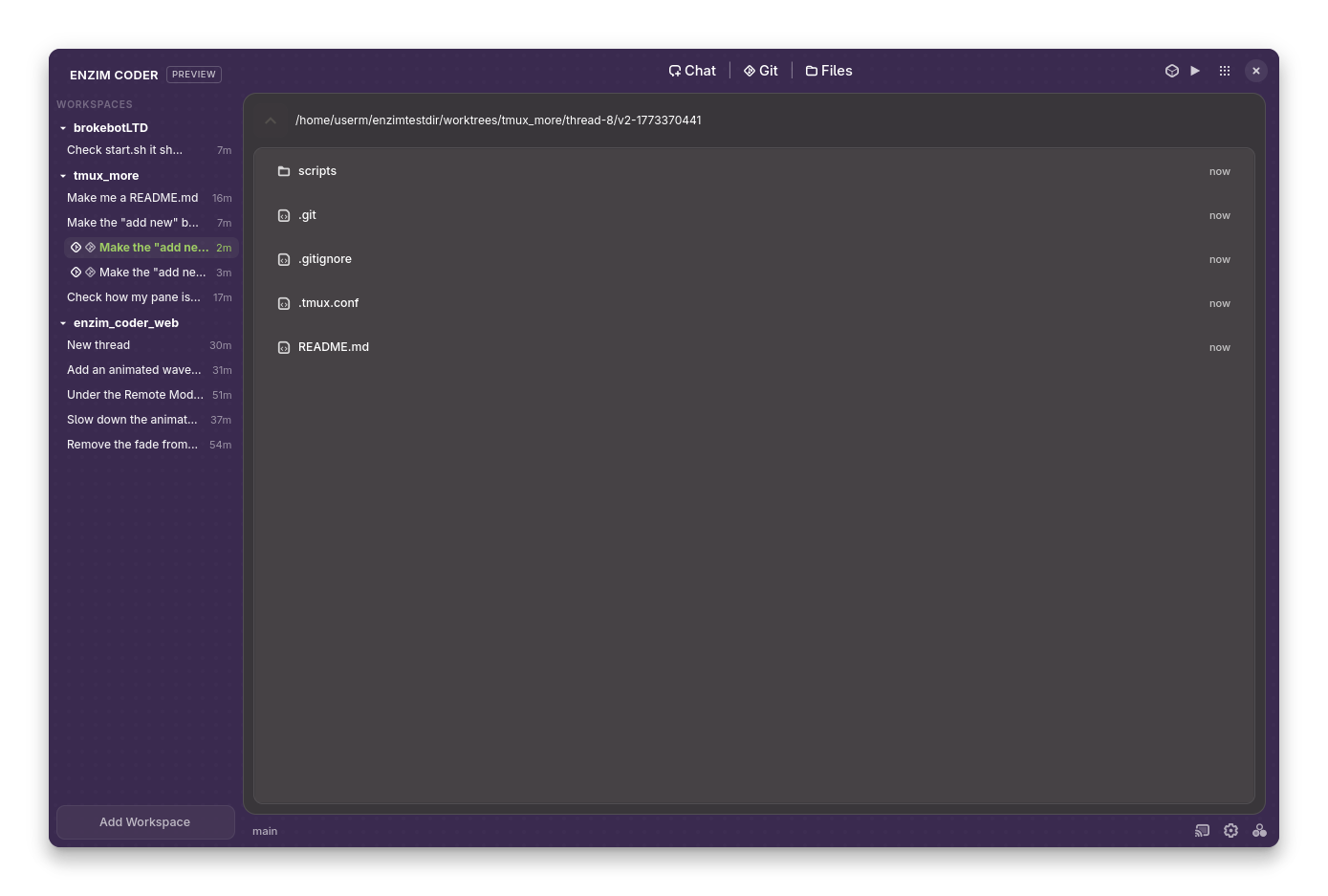Click the Add Workspace button

[145, 821]
